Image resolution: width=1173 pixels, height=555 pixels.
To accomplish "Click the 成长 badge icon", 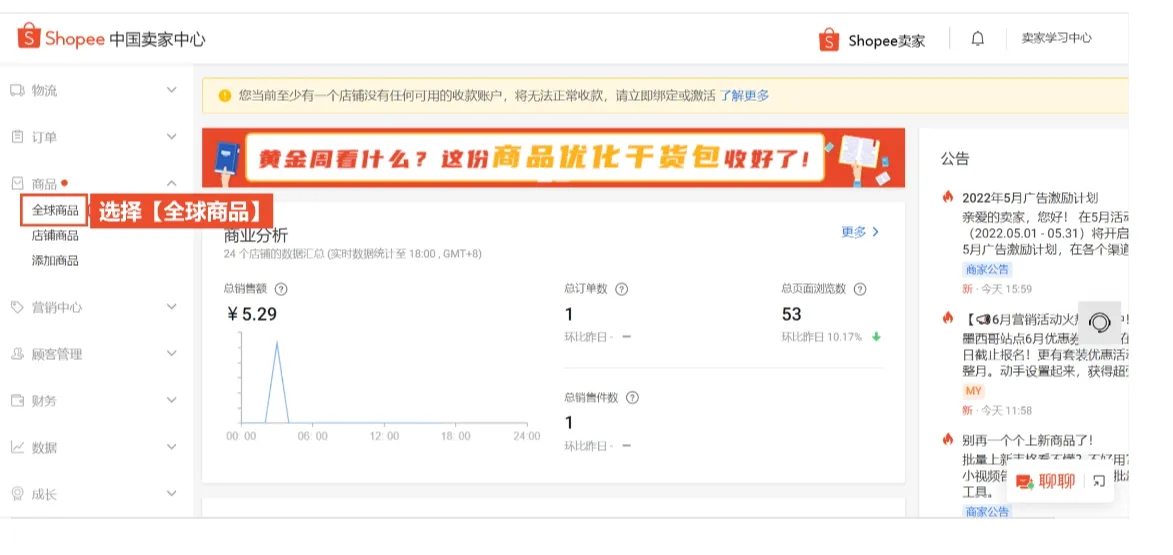I will (17, 494).
